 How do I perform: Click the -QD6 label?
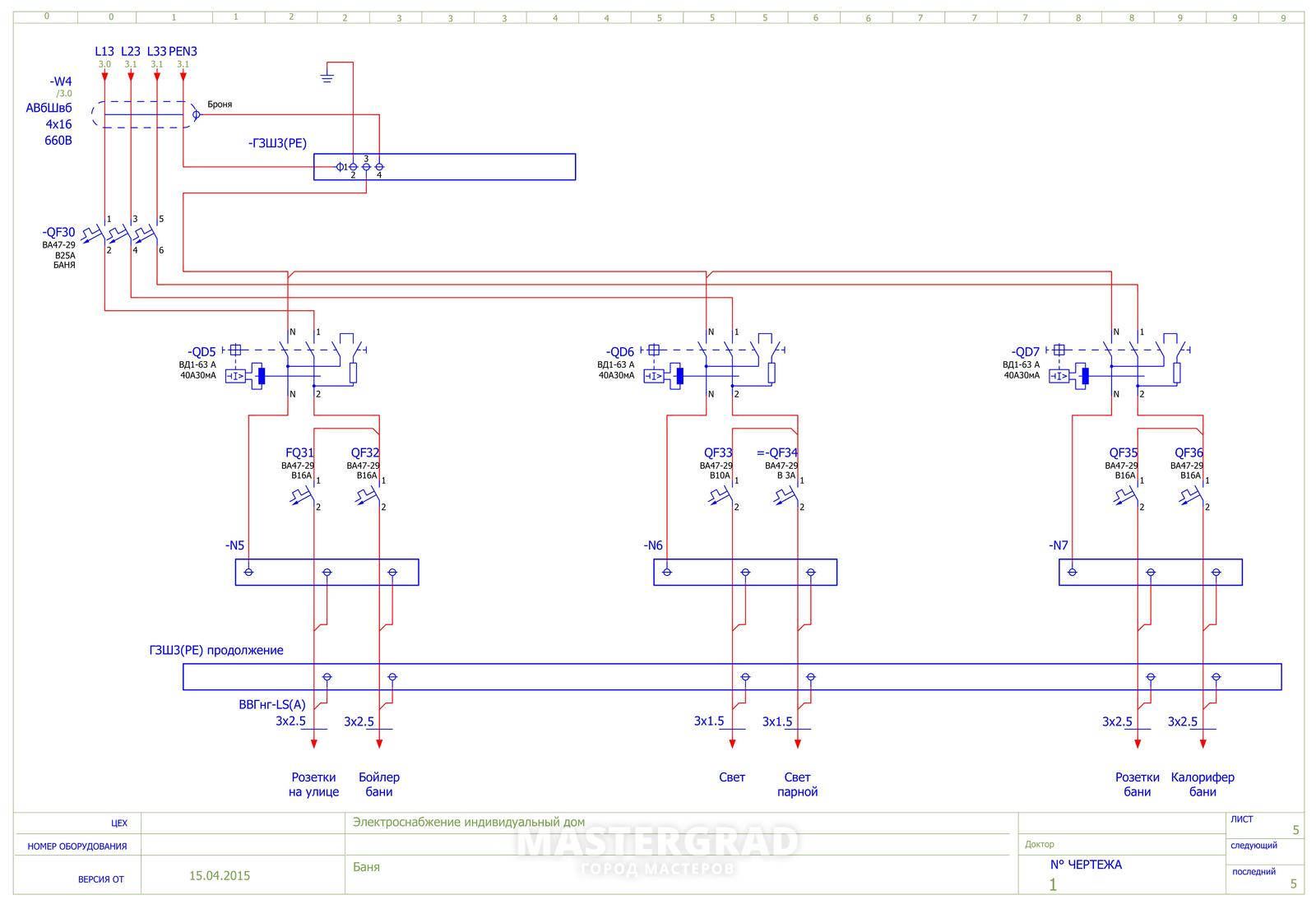(619, 352)
